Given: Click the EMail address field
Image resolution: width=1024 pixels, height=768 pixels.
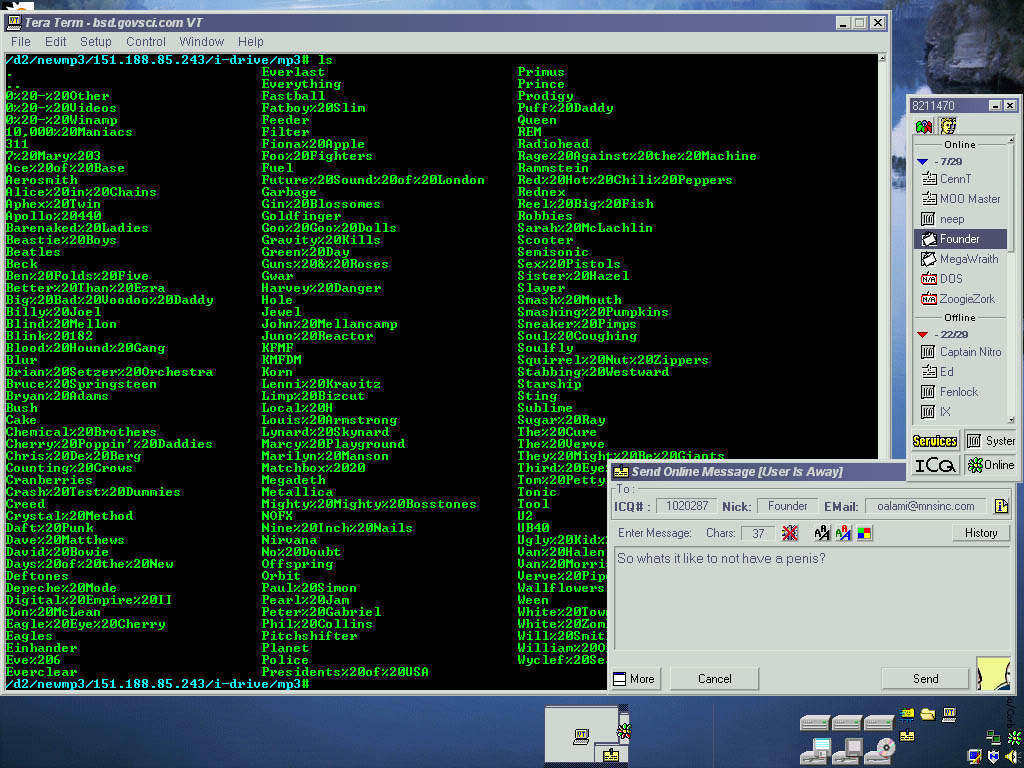Looking at the screenshot, I should [x=925, y=505].
